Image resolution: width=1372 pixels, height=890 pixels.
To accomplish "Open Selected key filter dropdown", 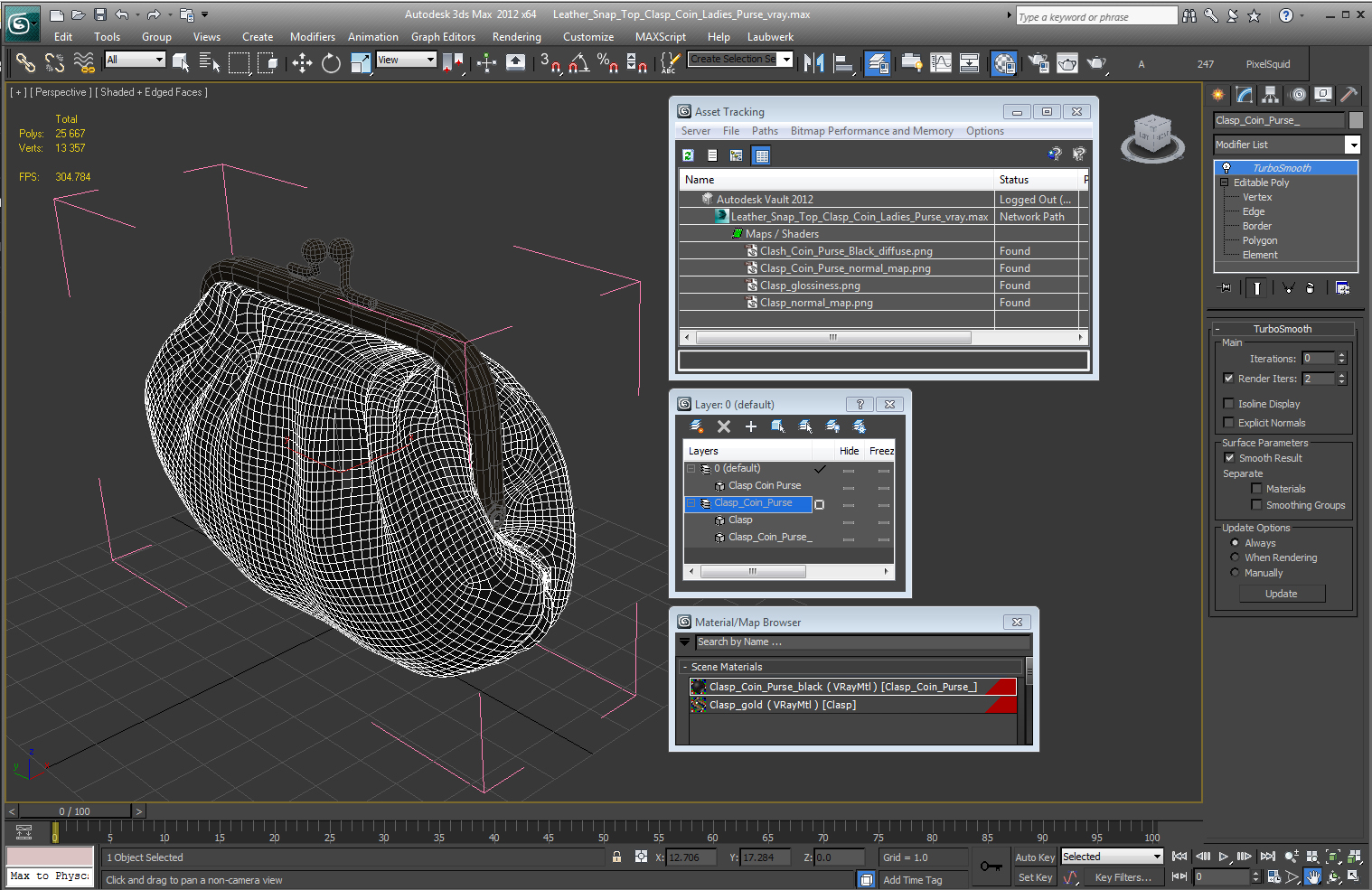I will click(x=1112, y=857).
